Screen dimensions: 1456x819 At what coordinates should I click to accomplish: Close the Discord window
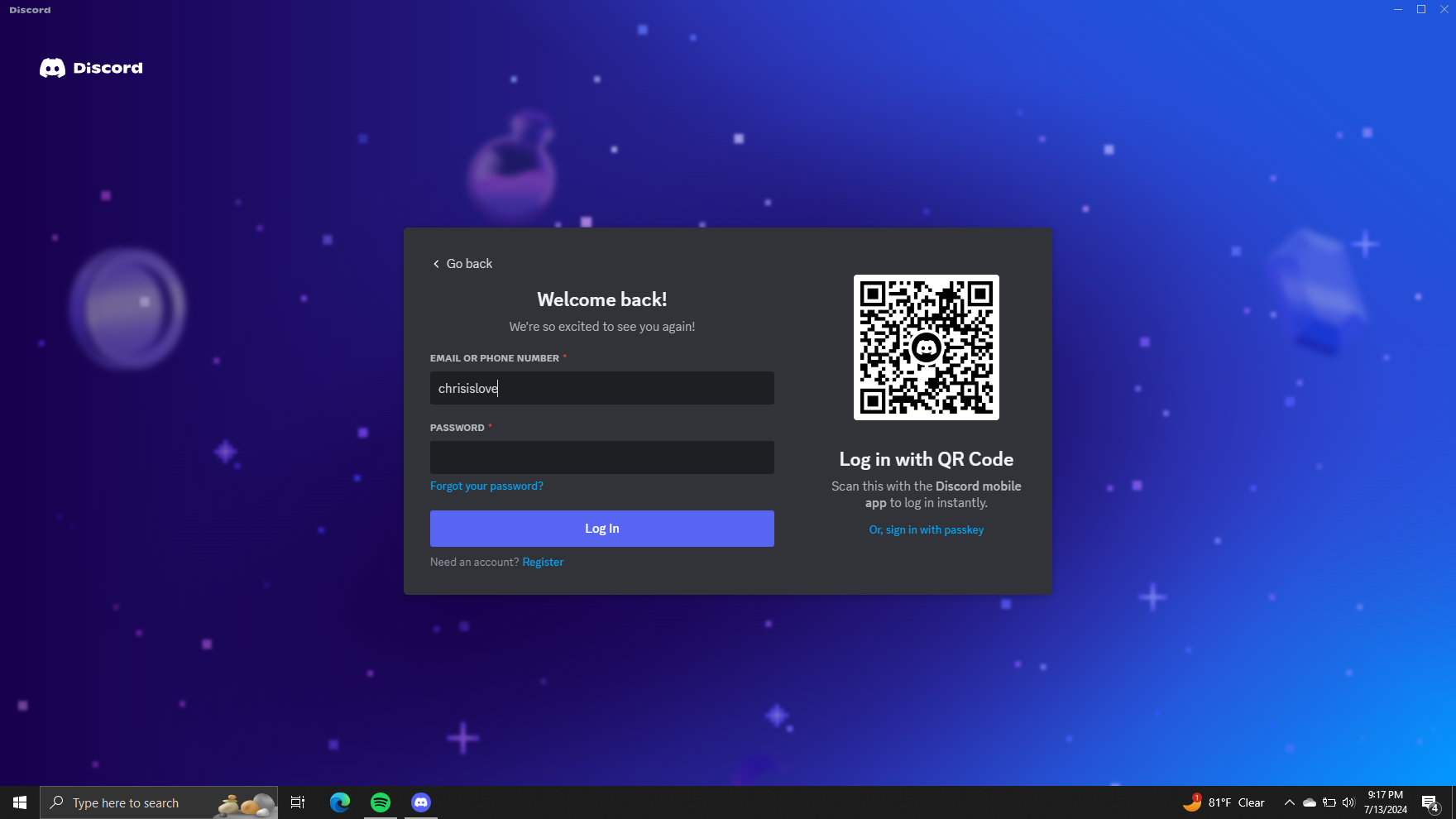(x=1444, y=9)
